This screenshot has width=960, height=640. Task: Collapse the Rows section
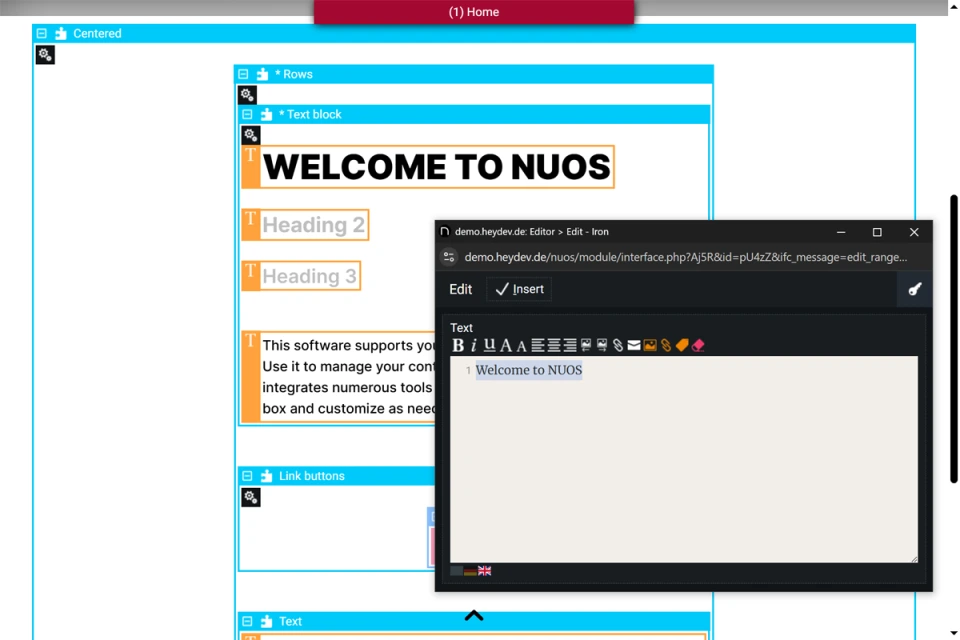[243, 73]
